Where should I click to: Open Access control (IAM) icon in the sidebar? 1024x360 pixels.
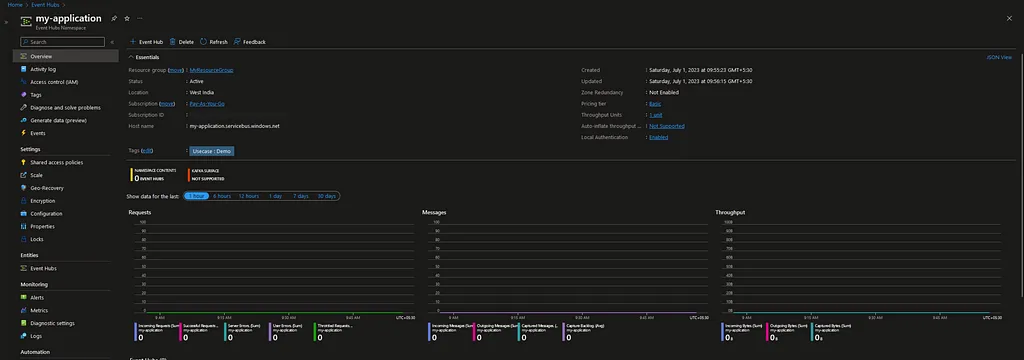24,82
